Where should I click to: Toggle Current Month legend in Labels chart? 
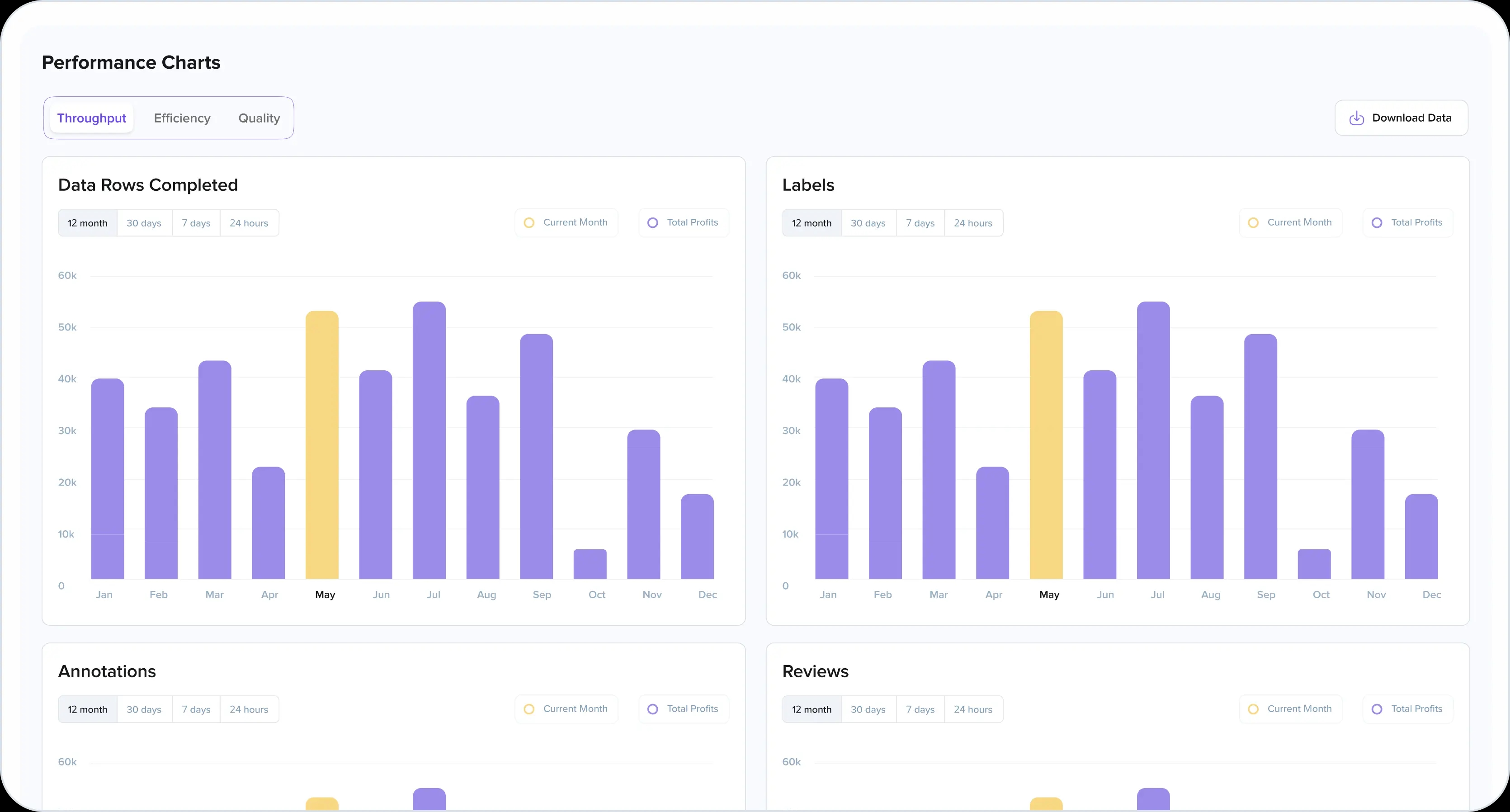coord(1290,223)
